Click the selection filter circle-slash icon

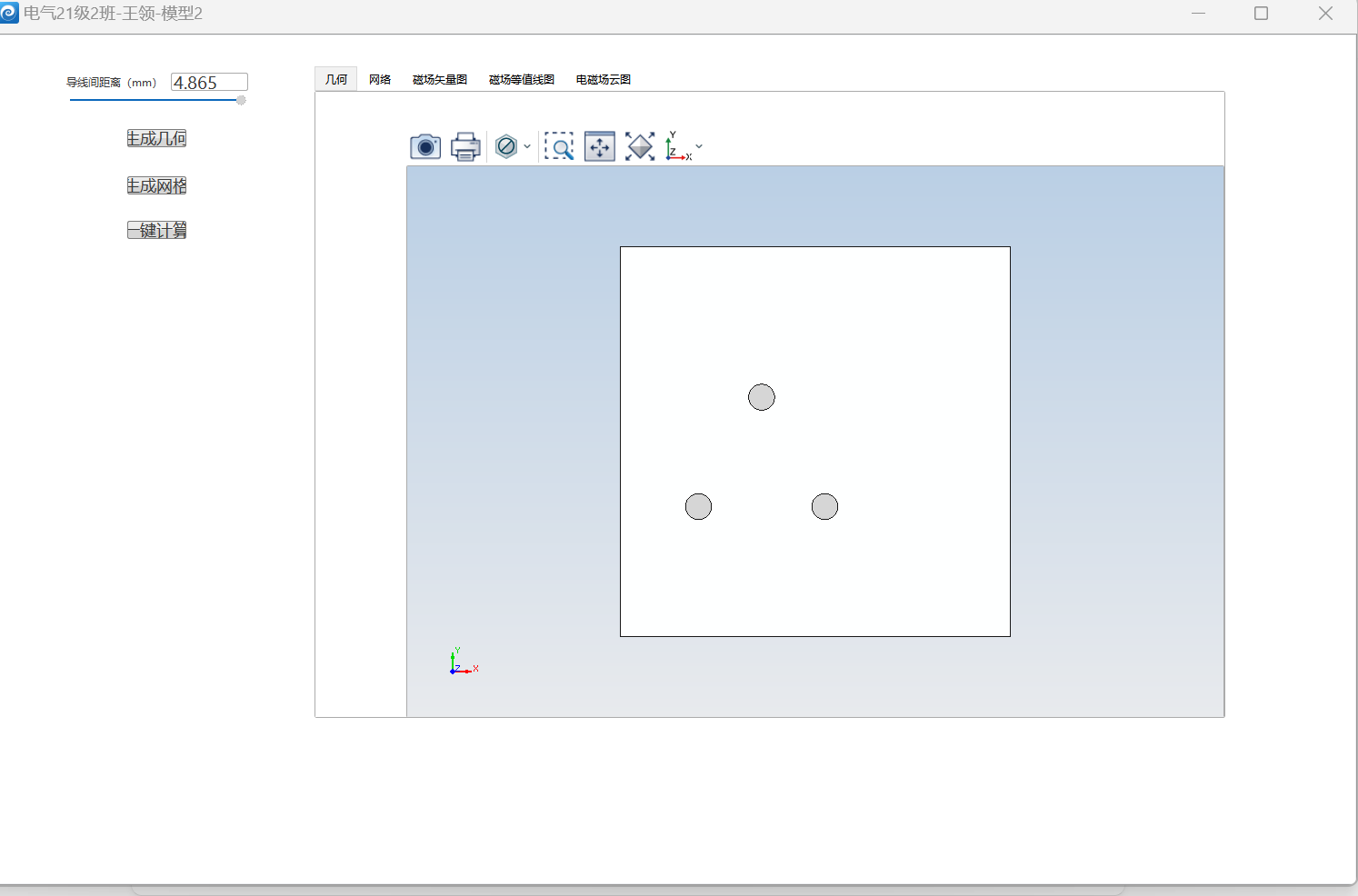506,146
